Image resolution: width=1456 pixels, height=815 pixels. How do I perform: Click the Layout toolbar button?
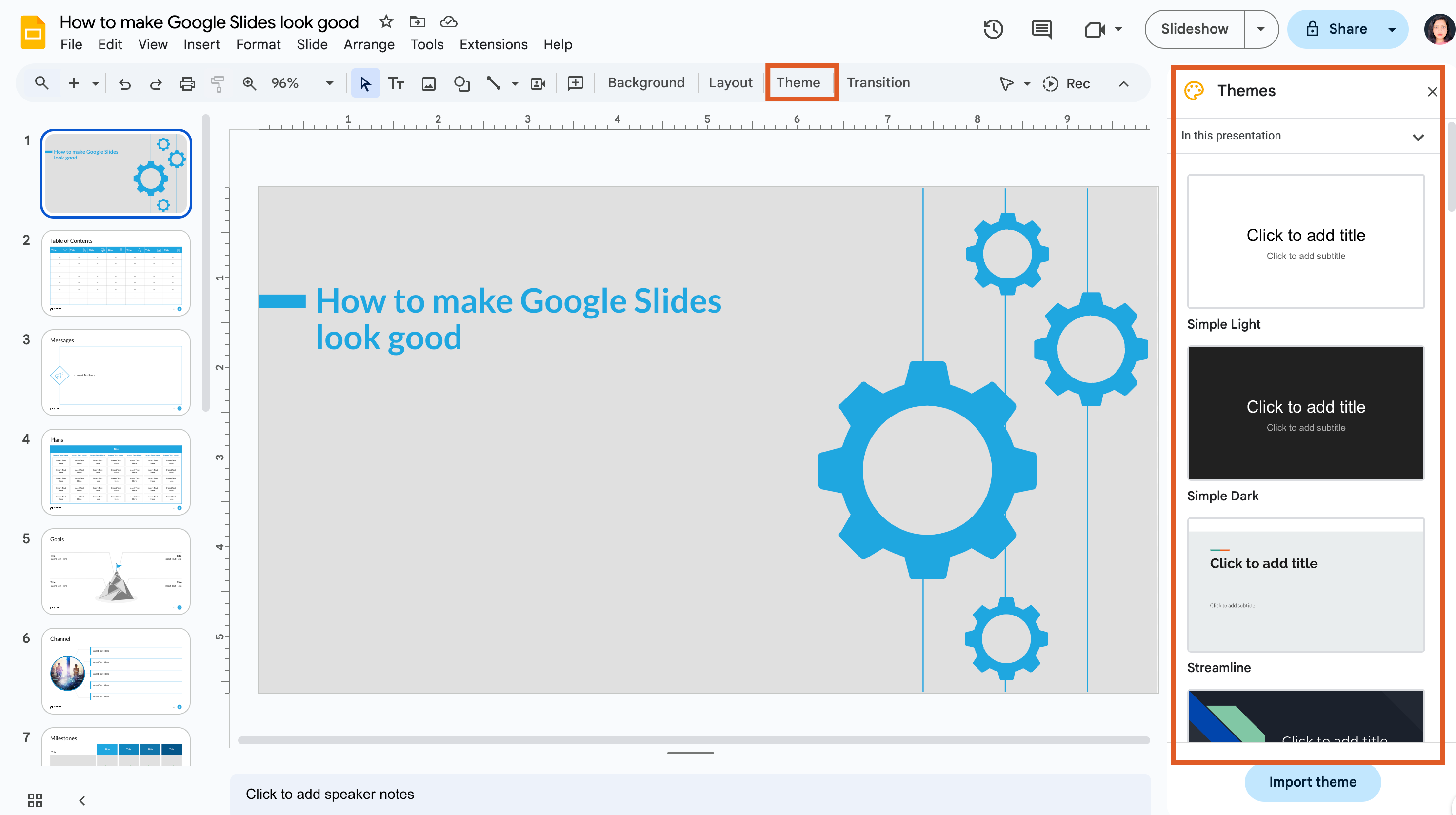[x=730, y=82]
